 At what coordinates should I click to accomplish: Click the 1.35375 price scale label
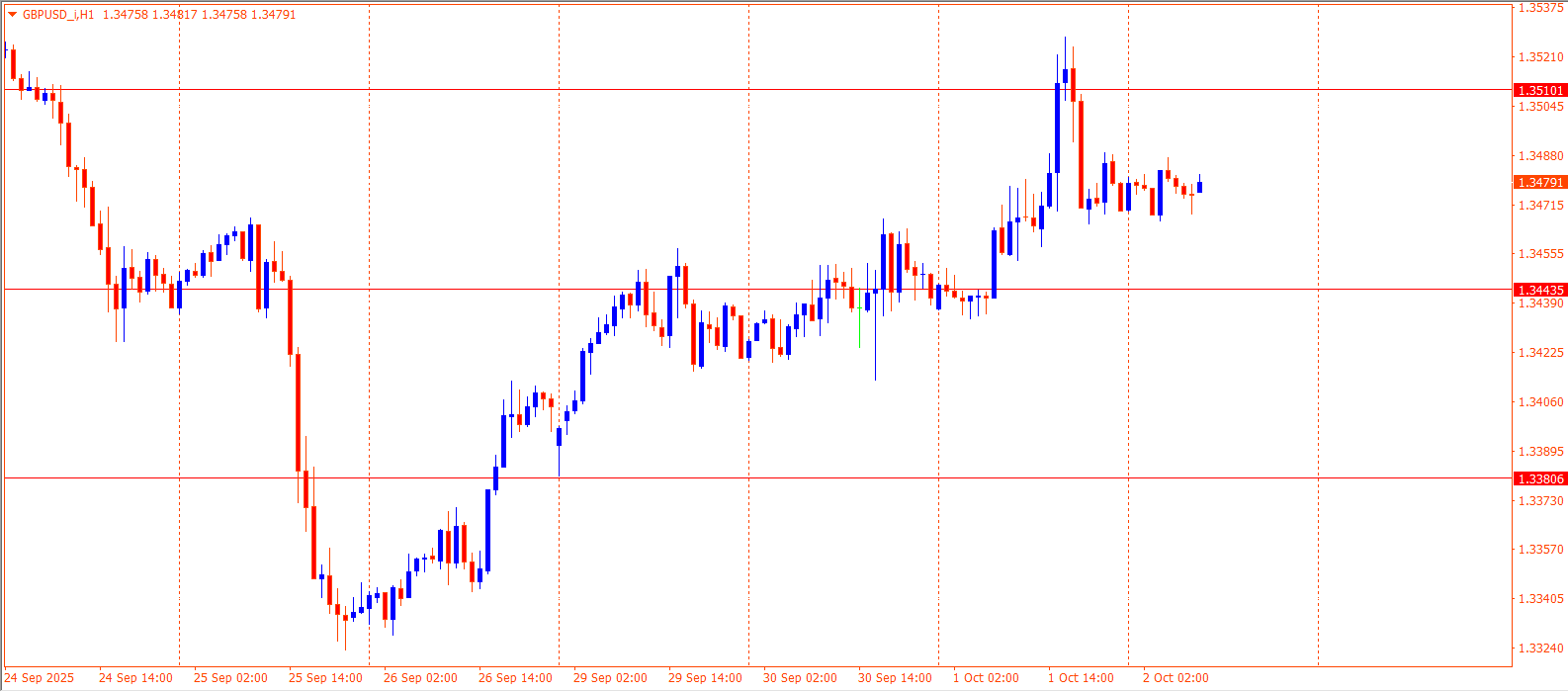pyautogui.click(x=1540, y=8)
